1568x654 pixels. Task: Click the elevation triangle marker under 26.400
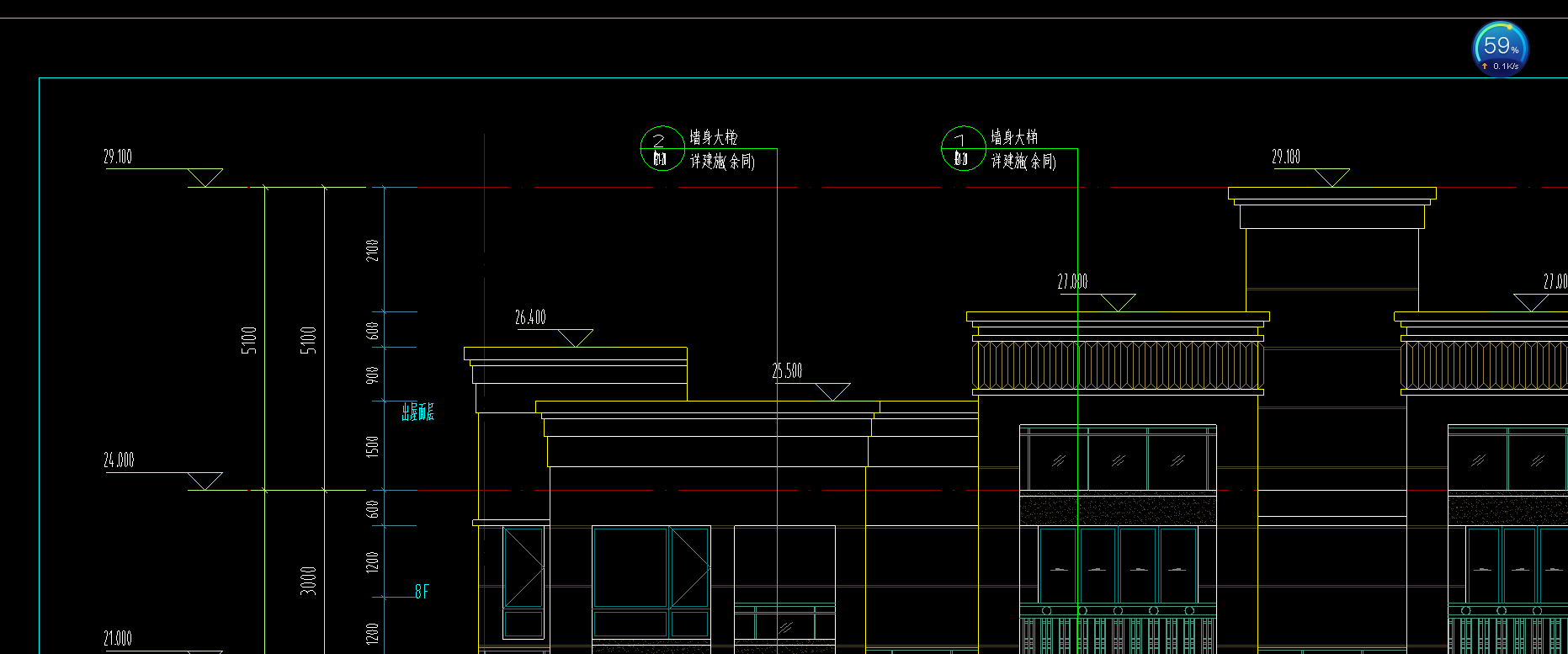pos(575,338)
